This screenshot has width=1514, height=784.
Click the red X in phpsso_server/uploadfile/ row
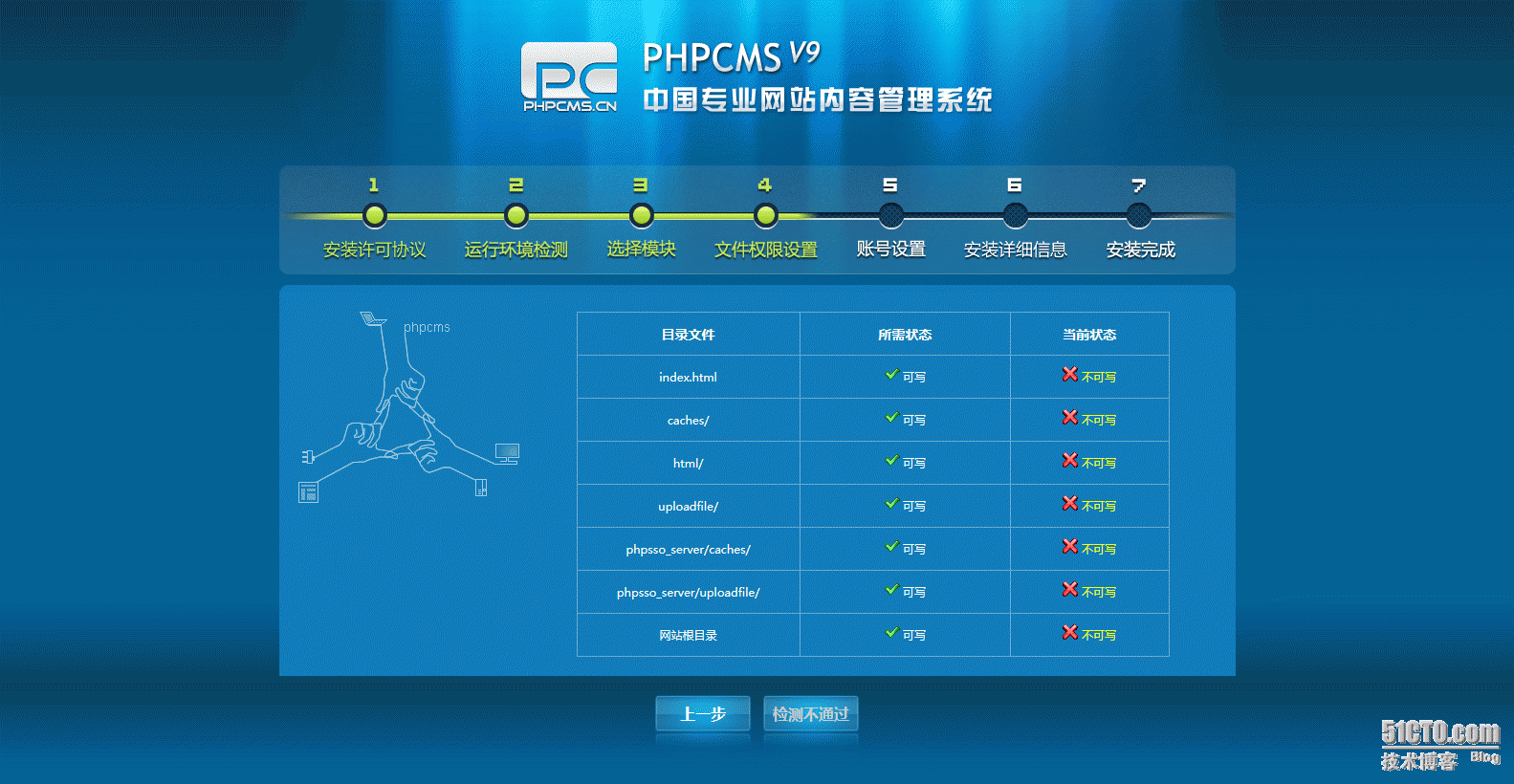tap(1070, 589)
